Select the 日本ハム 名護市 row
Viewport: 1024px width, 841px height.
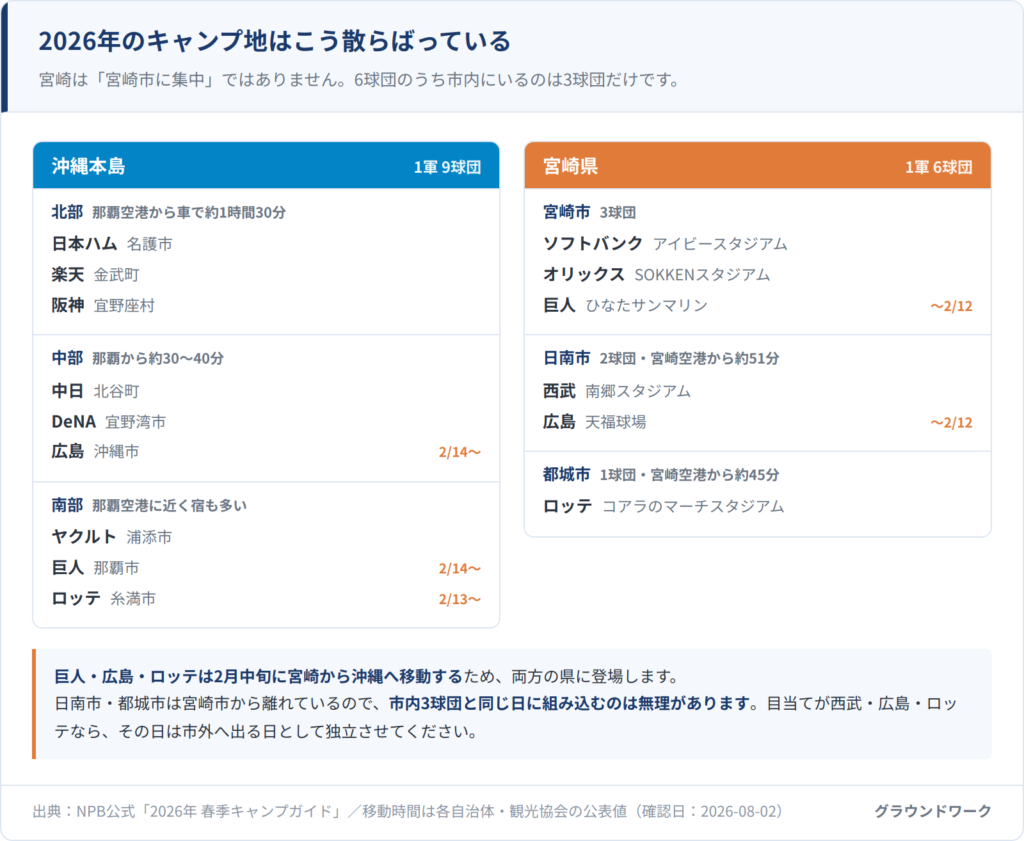click(x=266, y=244)
